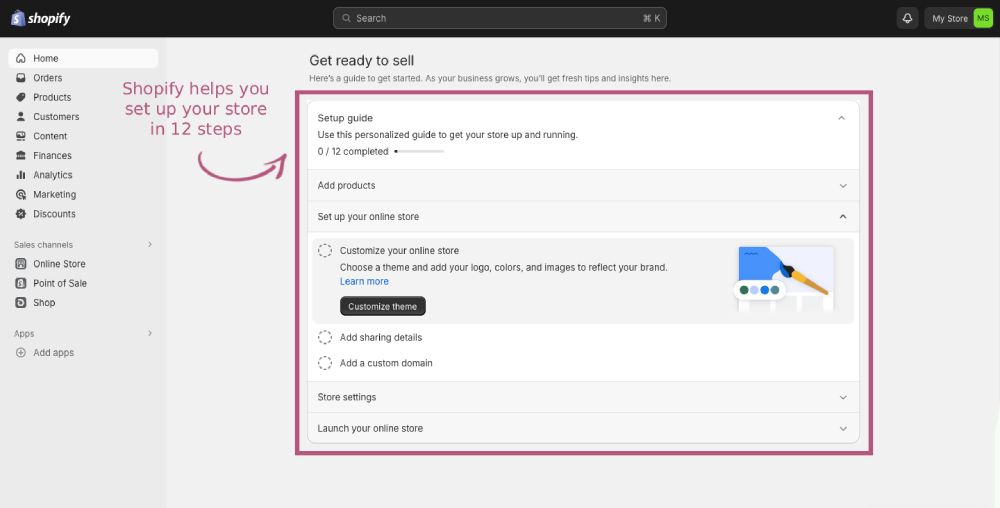Click the Customers person icon
1000x508 pixels.
(x=21, y=117)
